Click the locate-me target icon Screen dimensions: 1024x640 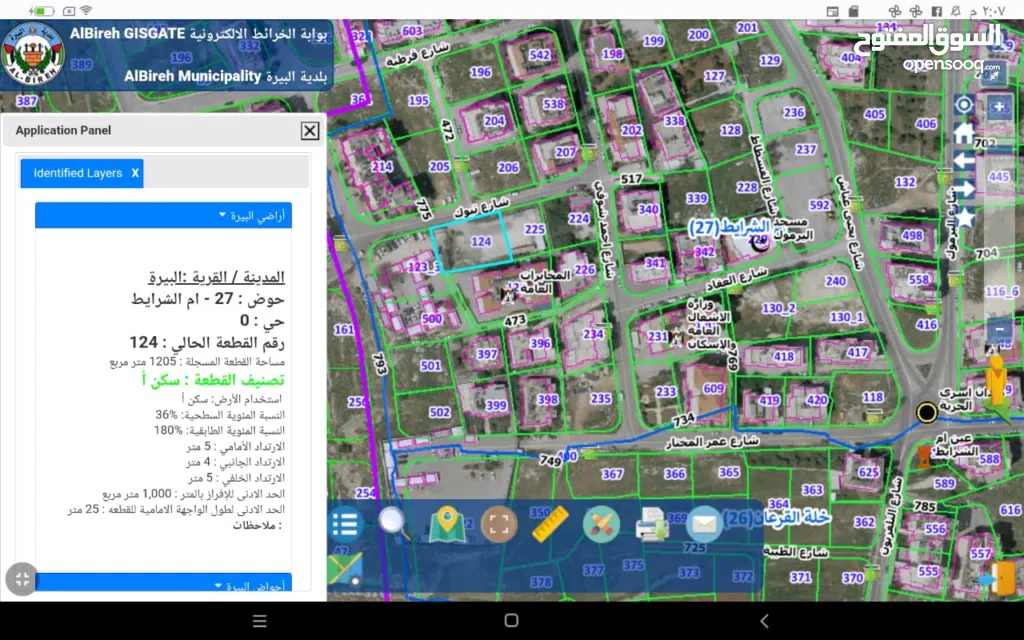(964, 106)
